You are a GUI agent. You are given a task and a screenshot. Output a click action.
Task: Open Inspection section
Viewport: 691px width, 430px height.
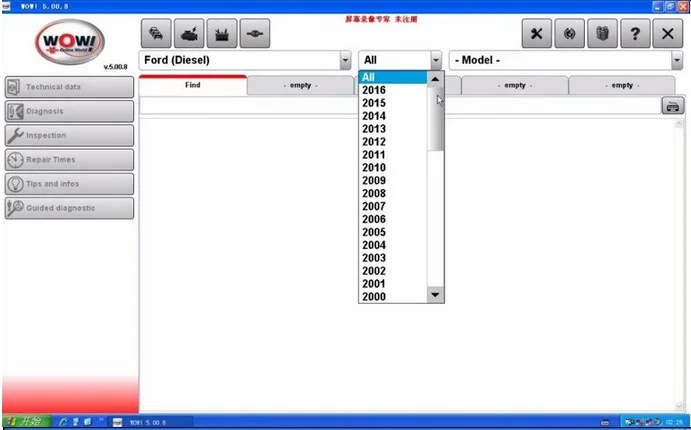tap(69, 135)
